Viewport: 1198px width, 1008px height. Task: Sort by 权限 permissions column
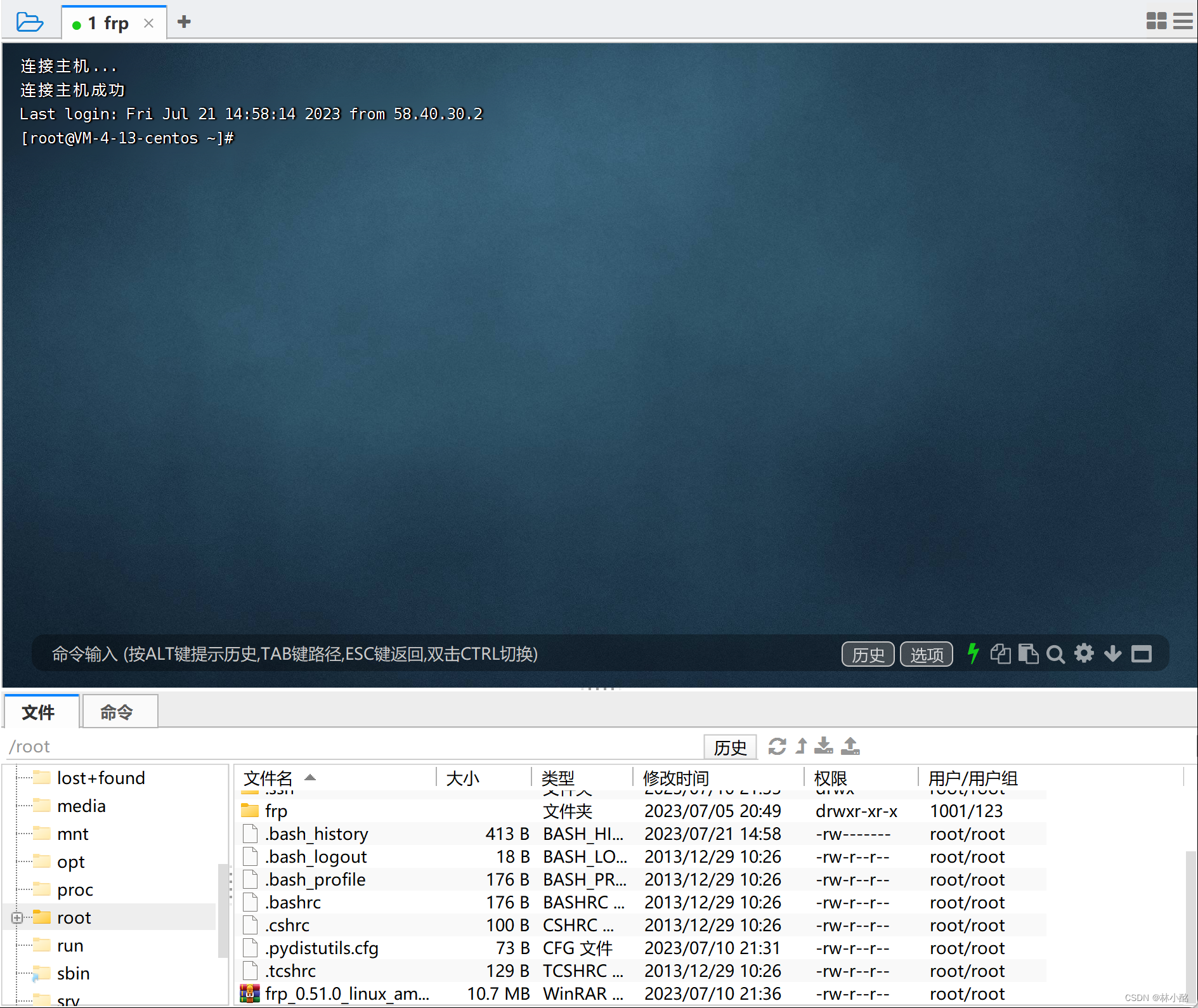pyautogui.click(x=861, y=778)
